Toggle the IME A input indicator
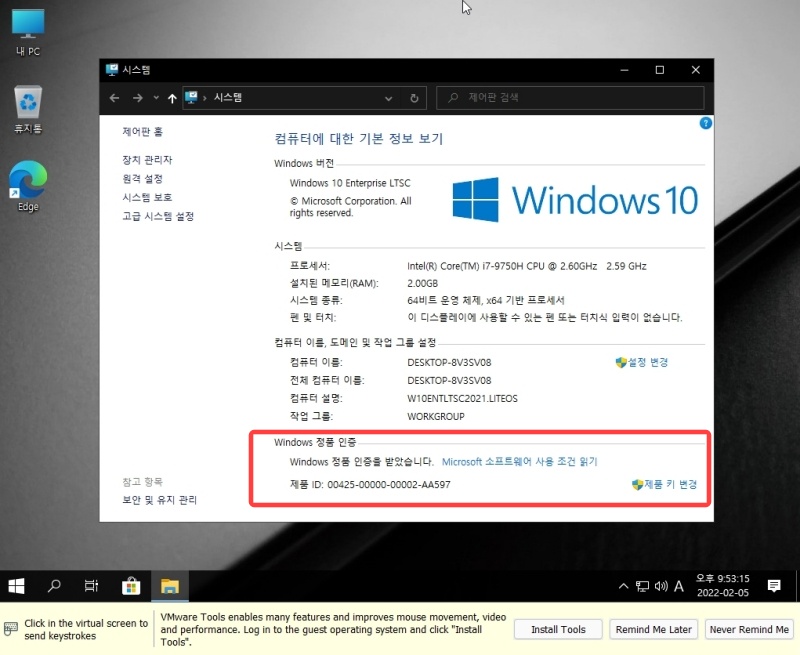Screen dimensions: 800x655 tap(679, 586)
